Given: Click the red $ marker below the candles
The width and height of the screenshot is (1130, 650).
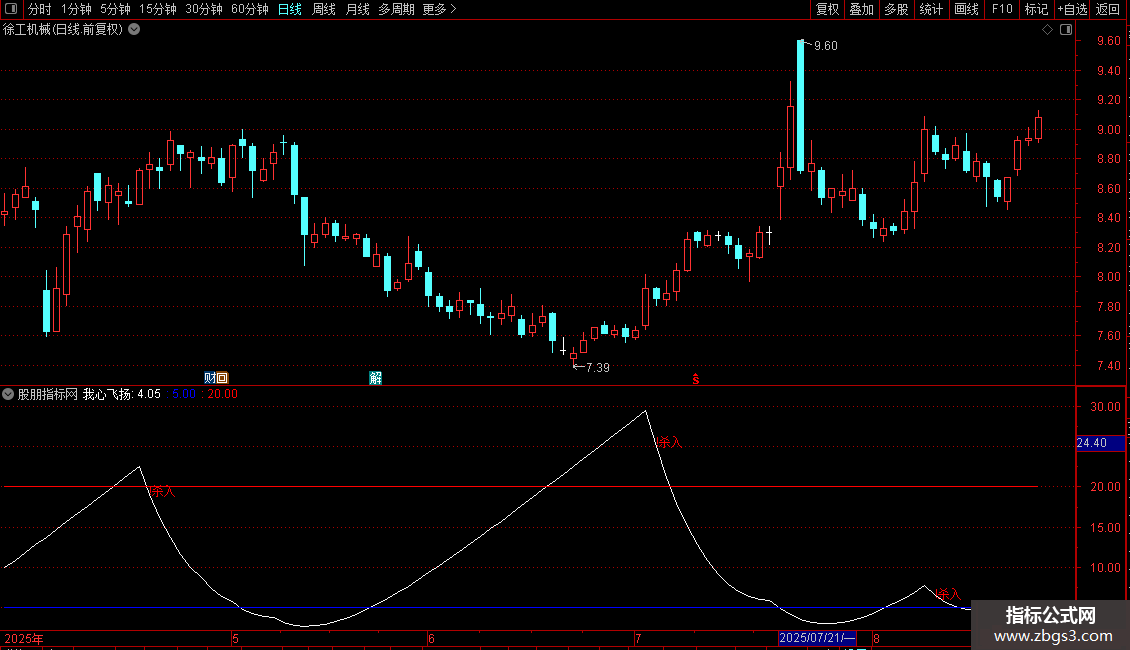Looking at the screenshot, I should pyautogui.click(x=695, y=379).
